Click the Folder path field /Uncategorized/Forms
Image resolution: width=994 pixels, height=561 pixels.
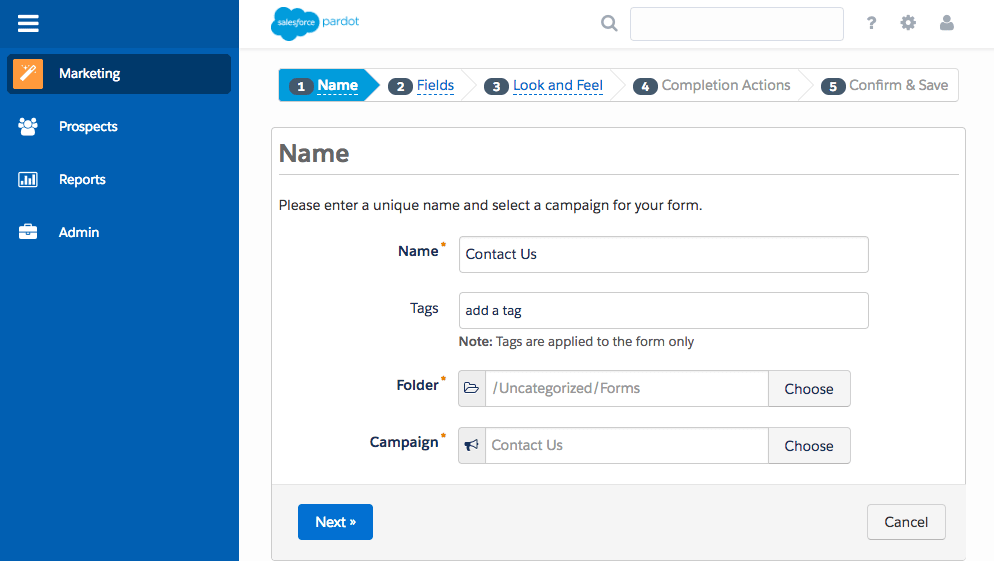click(627, 389)
